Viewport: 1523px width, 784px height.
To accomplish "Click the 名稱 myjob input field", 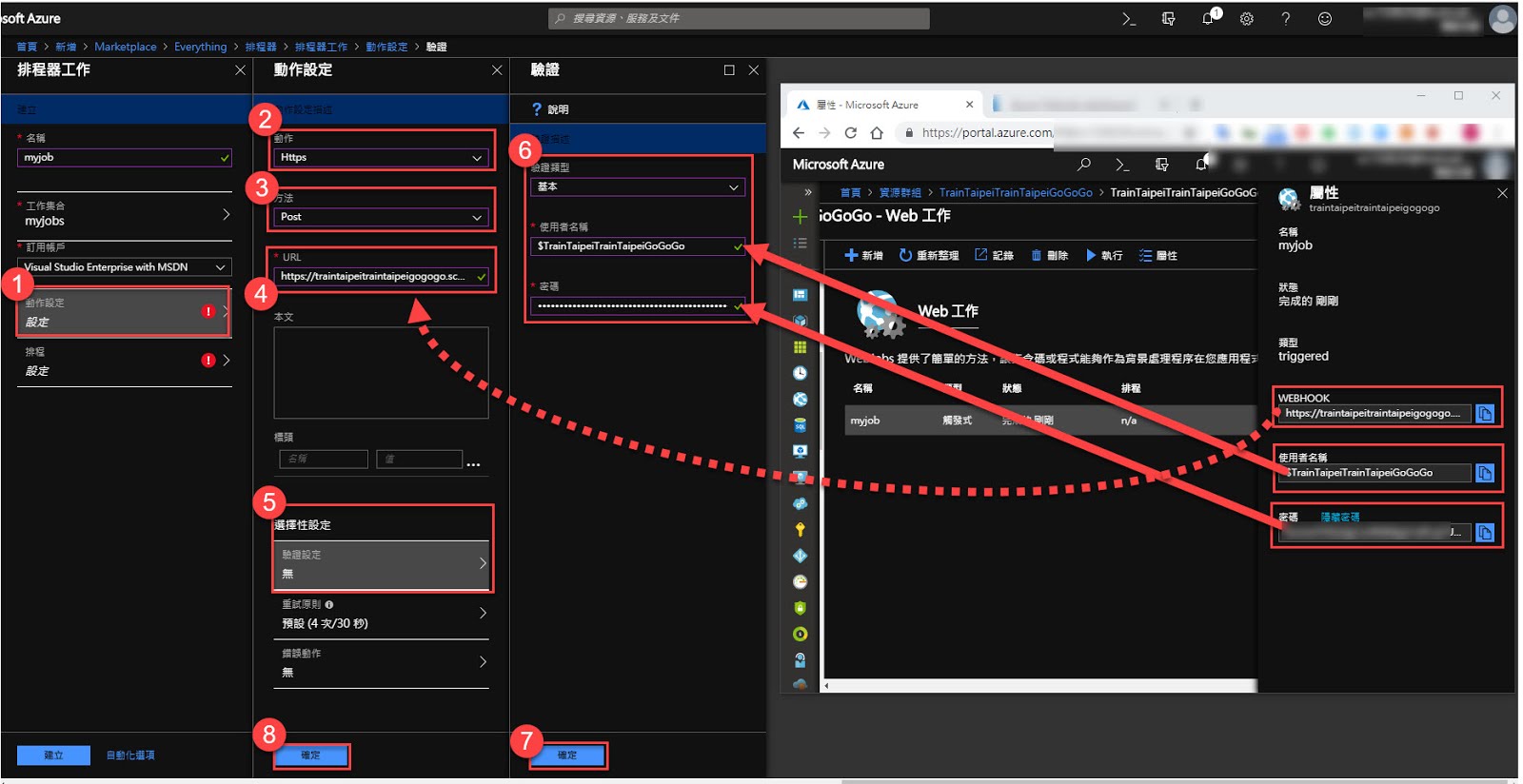I will (x=125, y=157).
